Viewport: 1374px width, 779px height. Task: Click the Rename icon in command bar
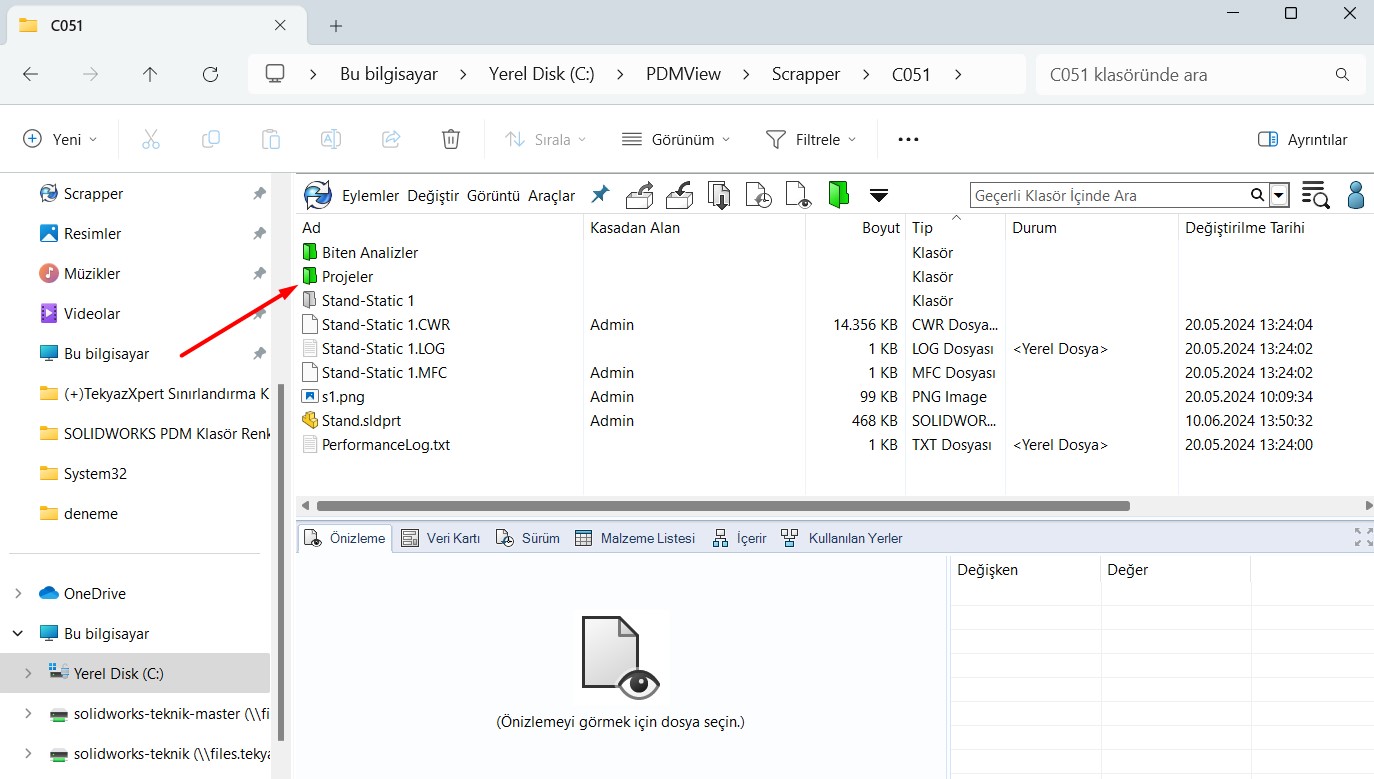pyautogui.click(x=331, y=139)
